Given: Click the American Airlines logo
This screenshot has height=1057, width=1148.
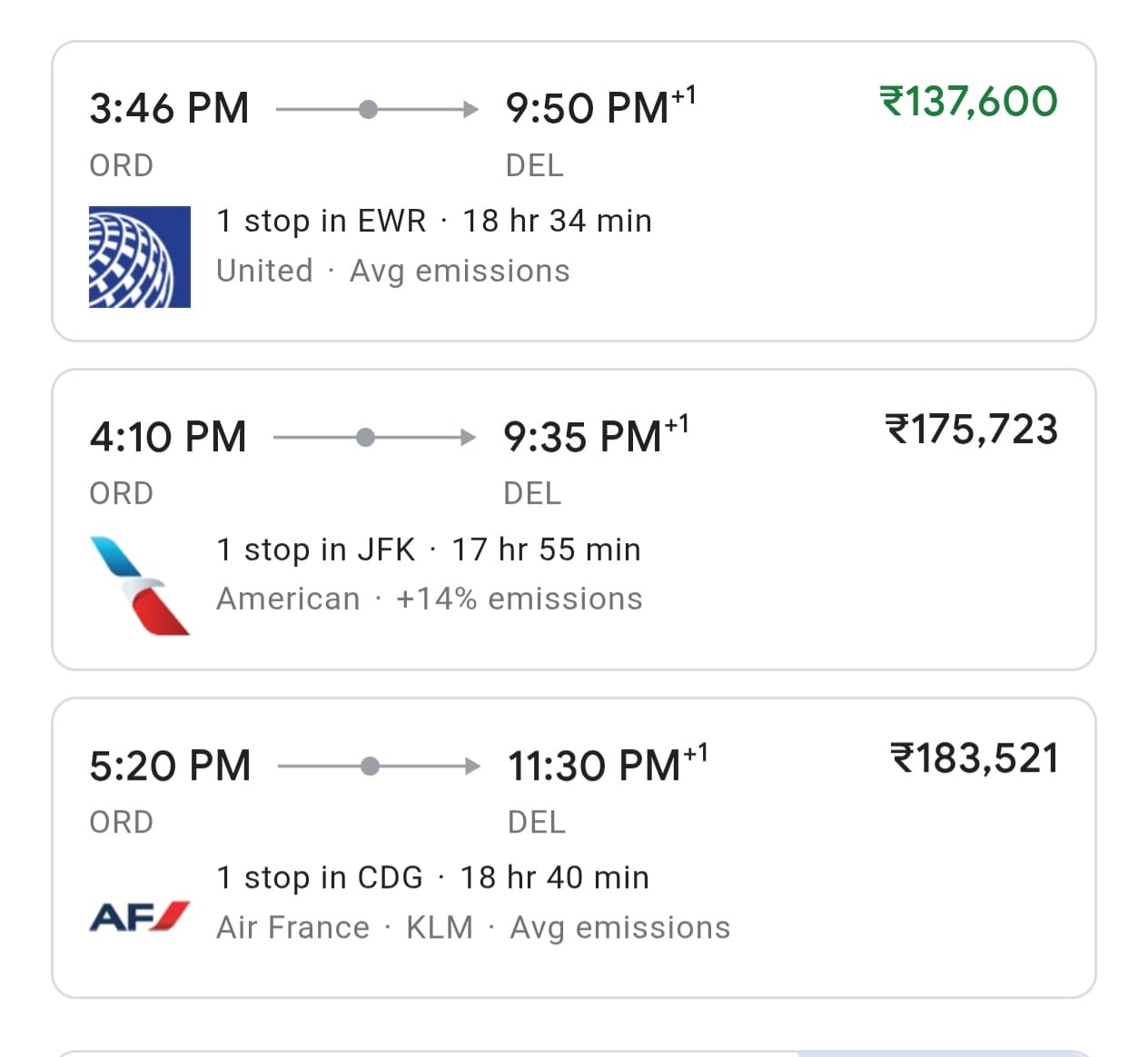Looking at the screenshot, I should coord(140,585).
